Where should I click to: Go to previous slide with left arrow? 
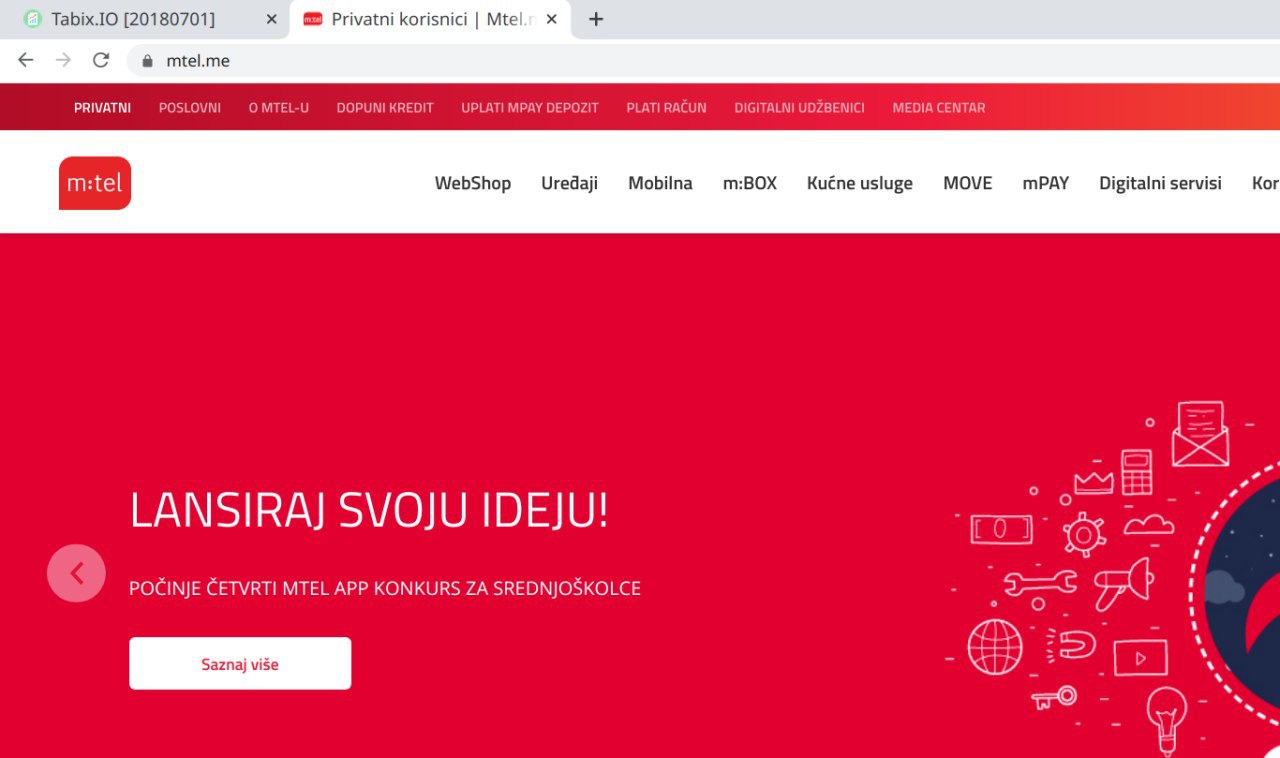tap(76, 573)
